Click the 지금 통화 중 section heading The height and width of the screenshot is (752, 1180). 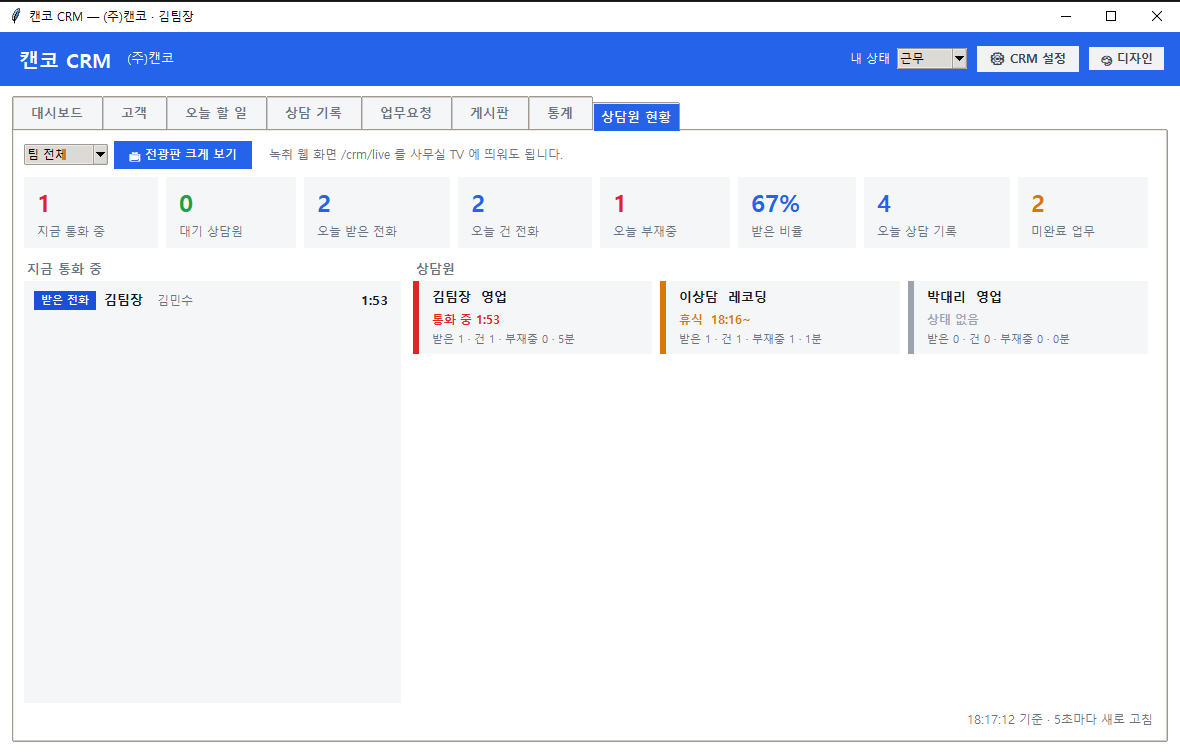[64, 269]
